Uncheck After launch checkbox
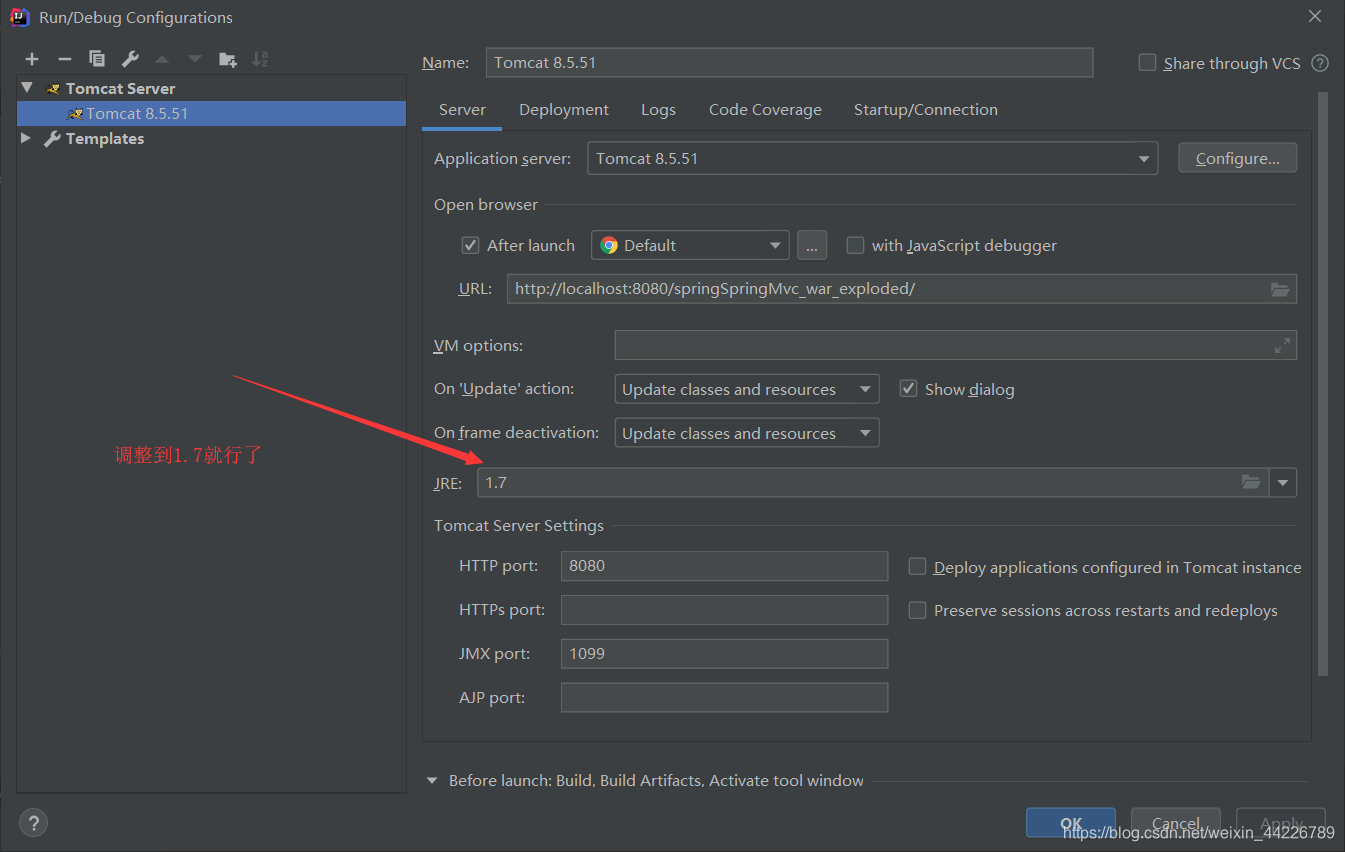The image size is (1345, 852). tap(470, 245)
